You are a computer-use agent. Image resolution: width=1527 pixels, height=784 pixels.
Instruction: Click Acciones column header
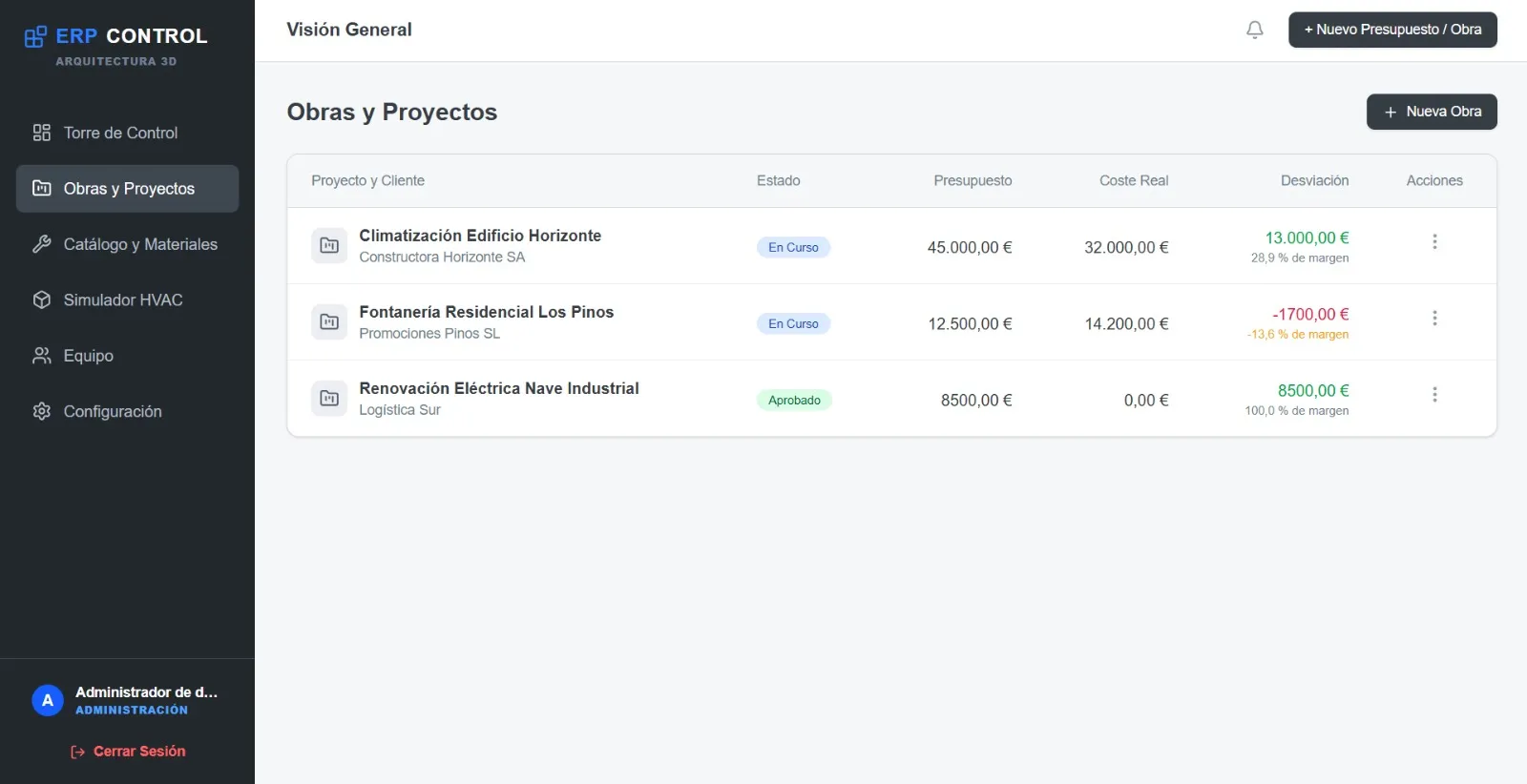pos(1434,180)
